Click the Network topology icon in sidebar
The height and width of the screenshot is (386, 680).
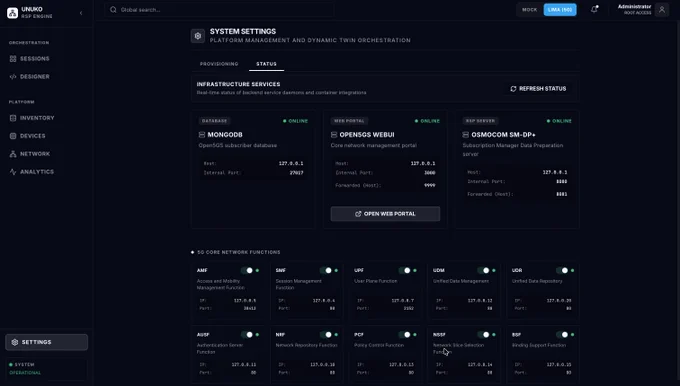13,154
